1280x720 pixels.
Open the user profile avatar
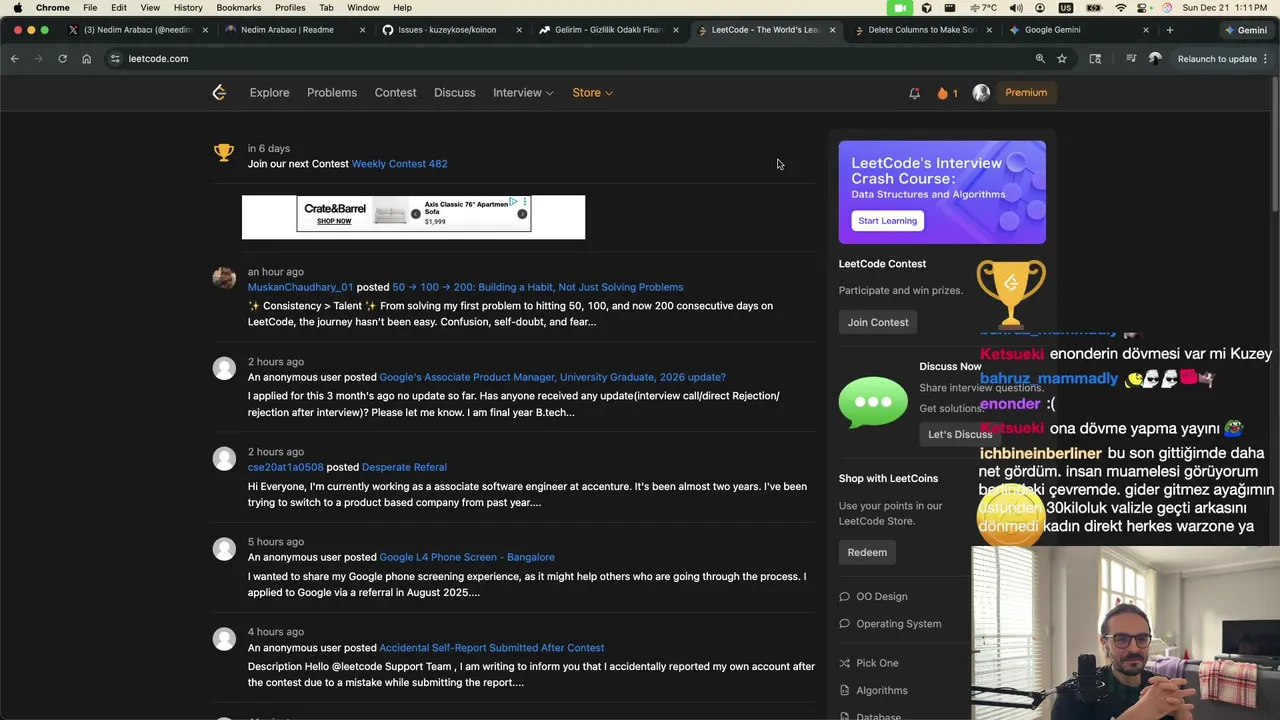981,93
